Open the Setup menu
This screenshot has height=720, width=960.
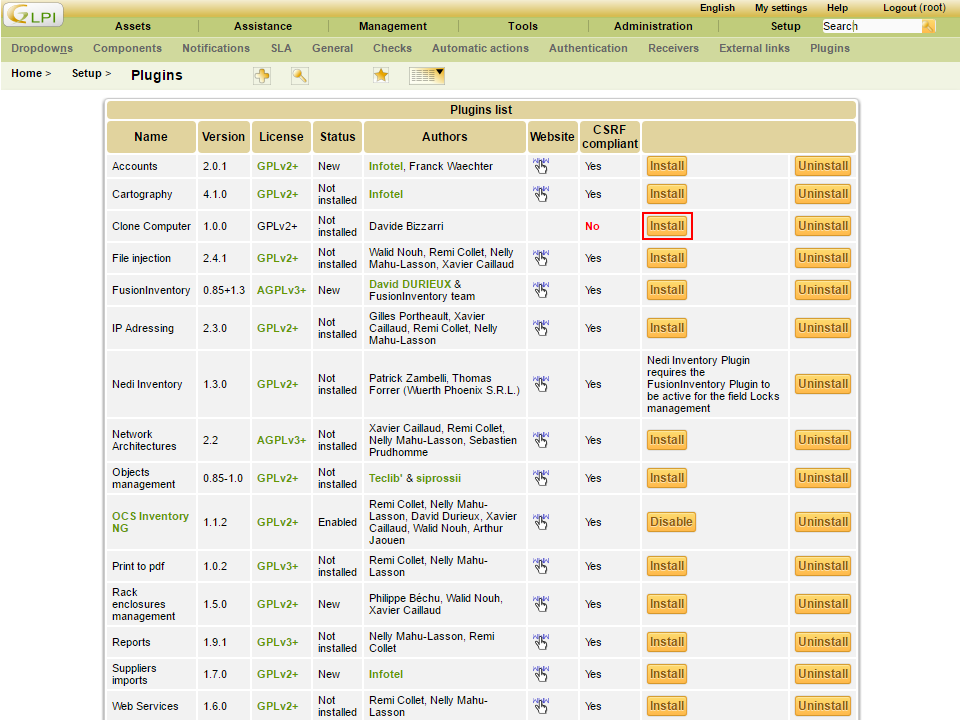(x=786, y=26)
